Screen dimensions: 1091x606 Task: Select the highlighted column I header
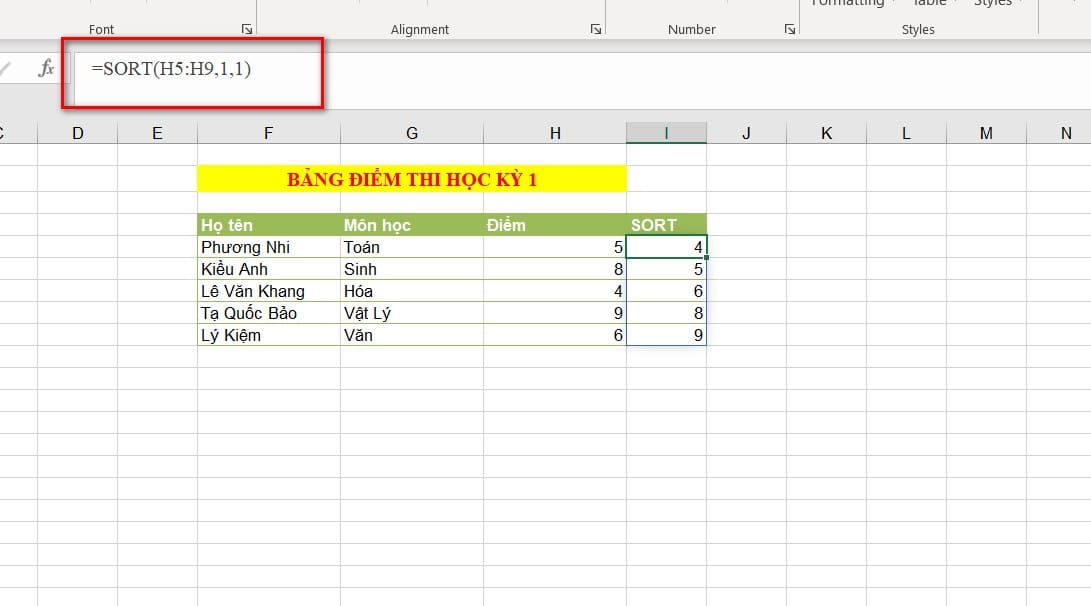[666, 133]
